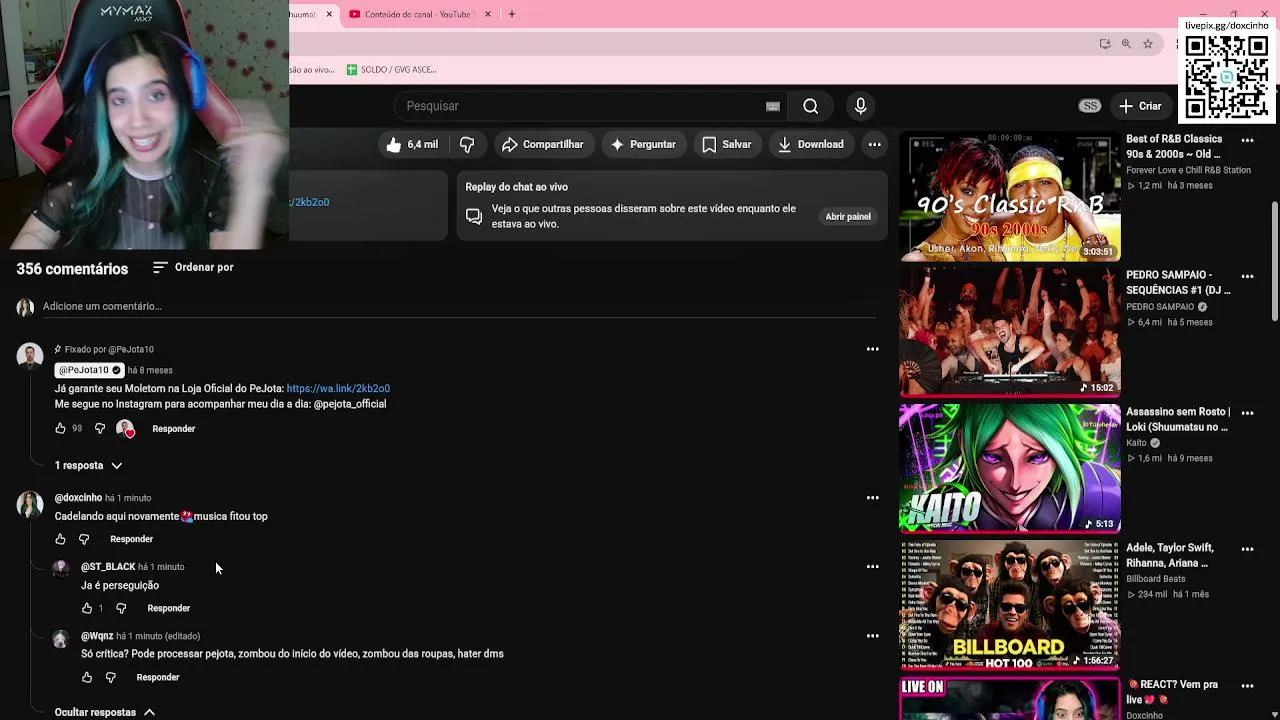Dislike the pinned PeJota10 comment
This screenshot has height=720, width=1280.
tap(100, 429)
